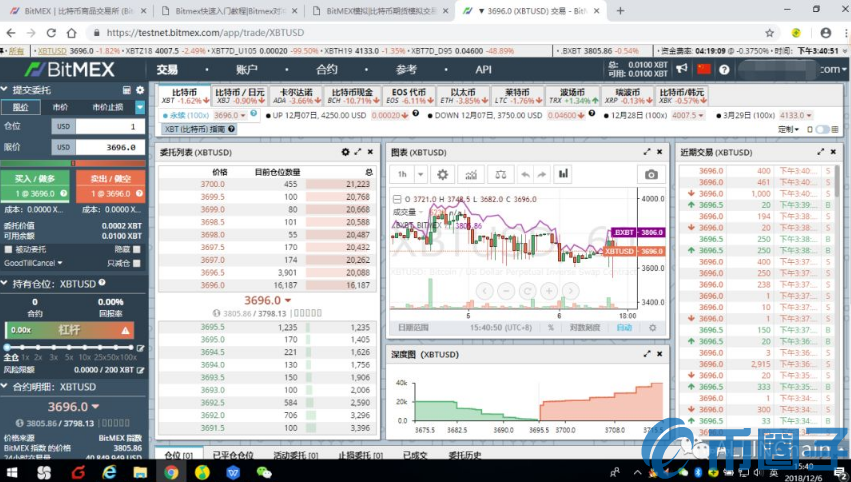Click help icon next to 永续 contract price

pyautogui.click(x=253, y=113)
